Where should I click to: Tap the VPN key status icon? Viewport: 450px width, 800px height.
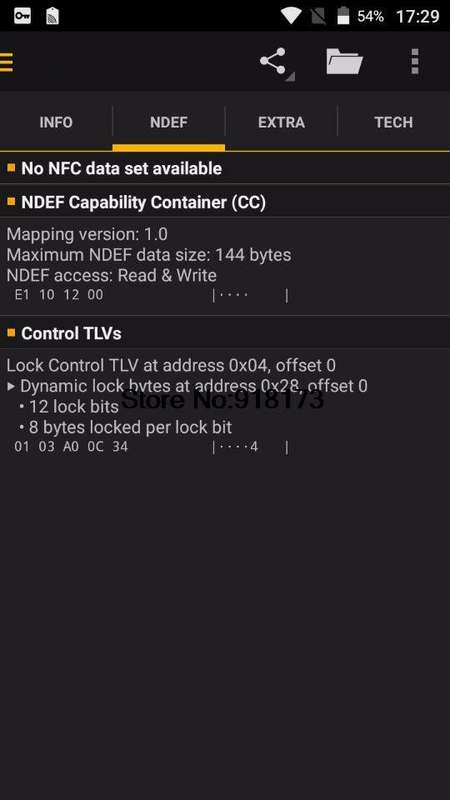[x=22, y=16]
